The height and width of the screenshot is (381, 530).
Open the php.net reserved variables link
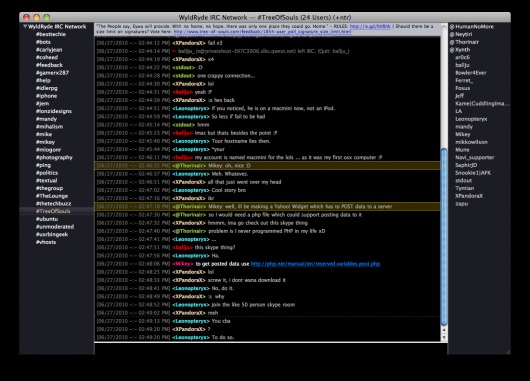point(315,264)
